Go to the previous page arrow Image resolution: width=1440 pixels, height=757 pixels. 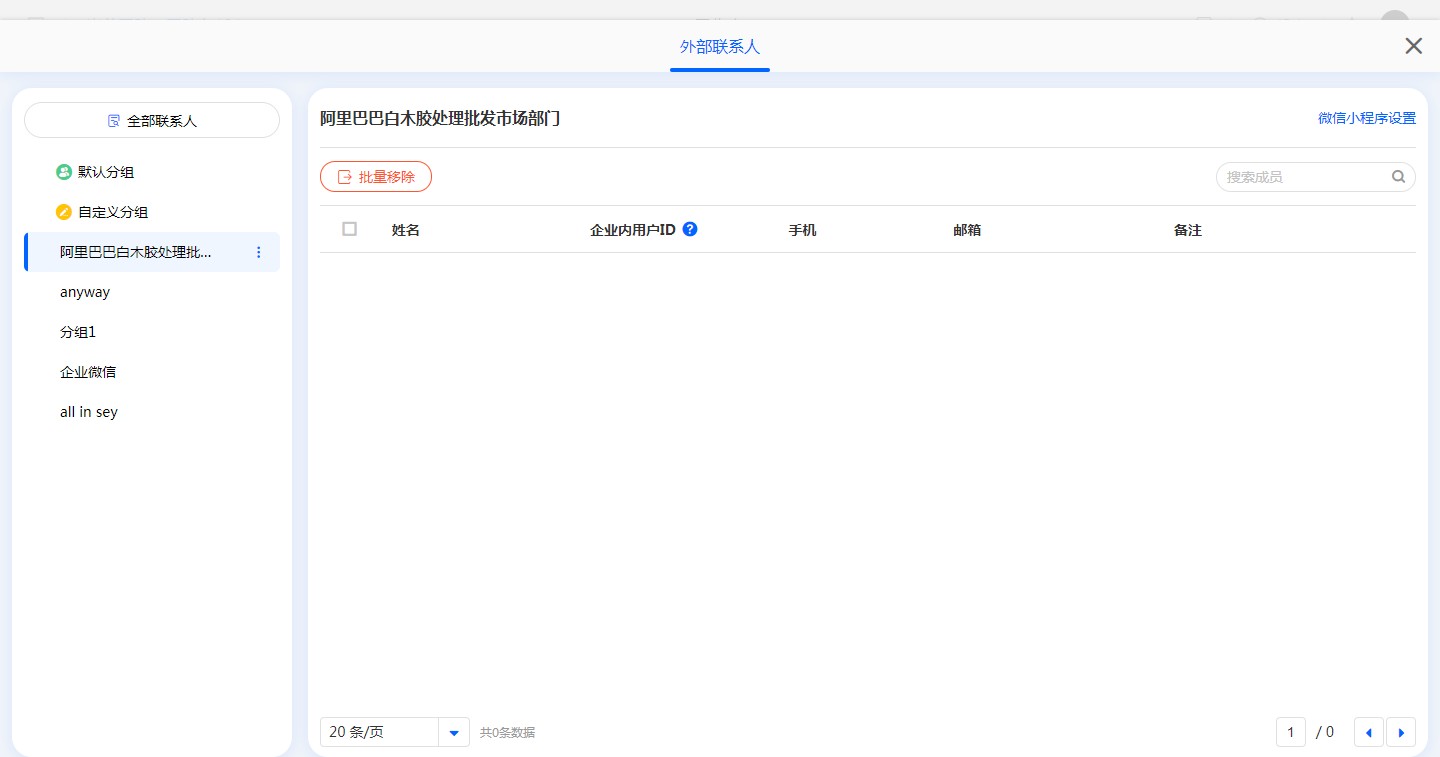1368,732
